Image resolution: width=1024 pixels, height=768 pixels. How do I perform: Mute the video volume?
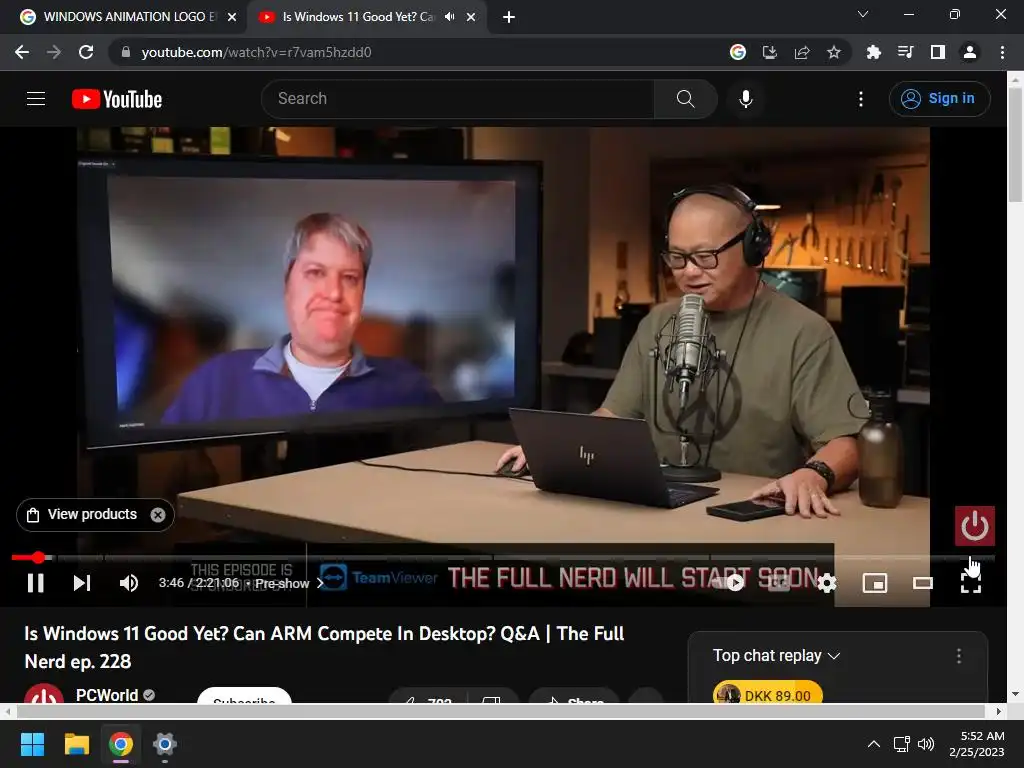(x=129, y=583)
